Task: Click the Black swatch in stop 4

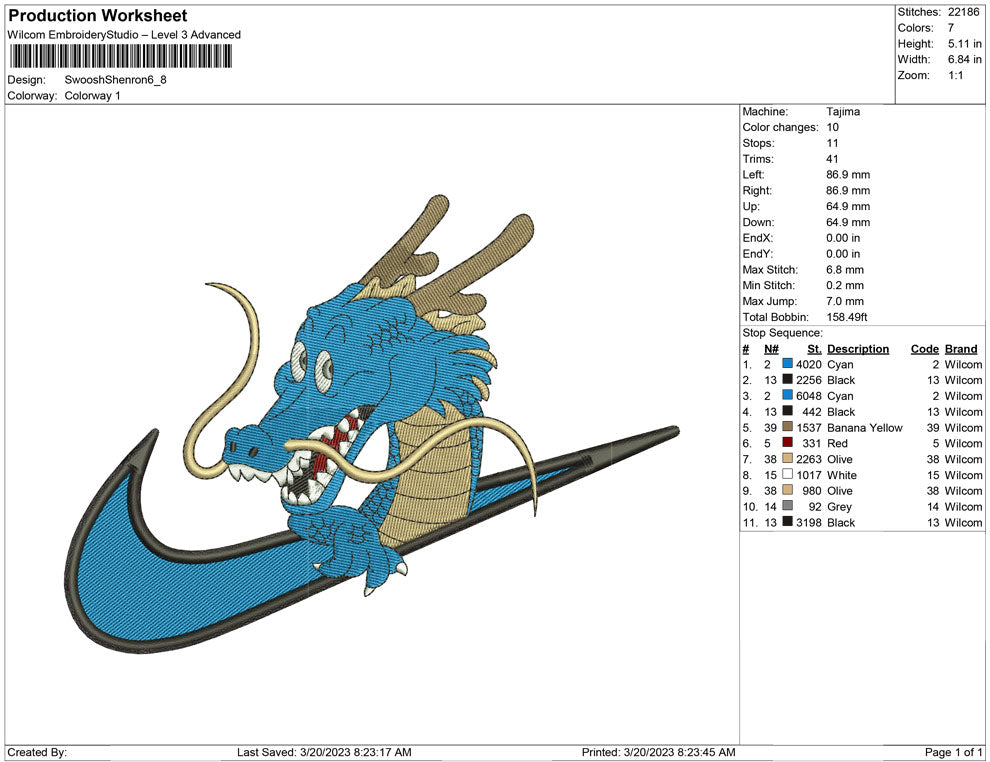Action: tap(787, 411)
